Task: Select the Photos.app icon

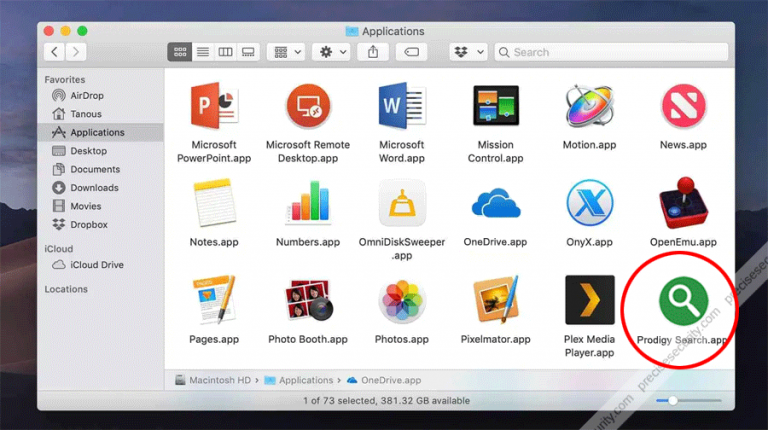Action: [402, 301]
